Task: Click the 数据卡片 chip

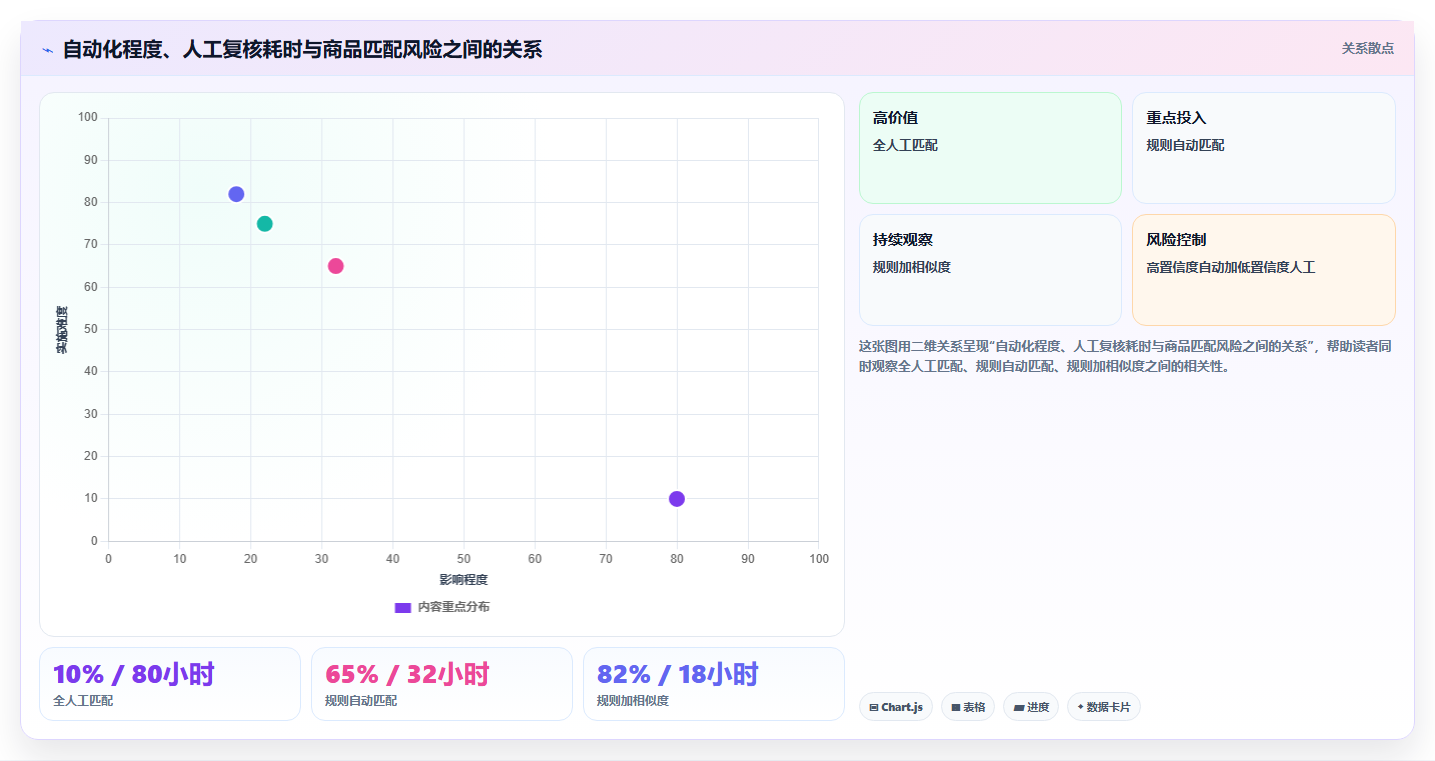Action: coord(1104,707)
